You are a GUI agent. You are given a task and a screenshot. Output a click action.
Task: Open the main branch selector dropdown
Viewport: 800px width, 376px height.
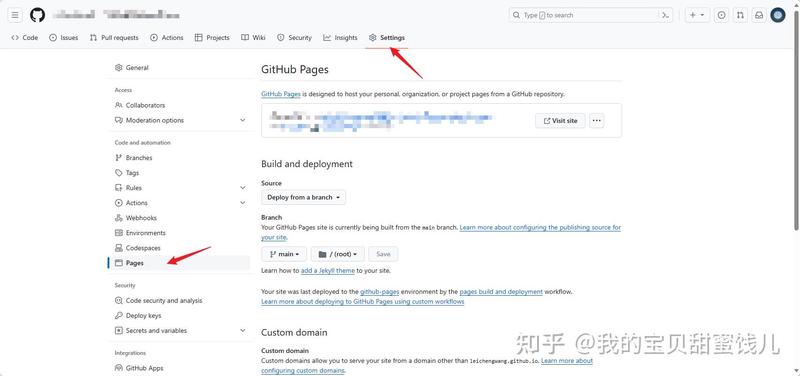pos(284,254)
